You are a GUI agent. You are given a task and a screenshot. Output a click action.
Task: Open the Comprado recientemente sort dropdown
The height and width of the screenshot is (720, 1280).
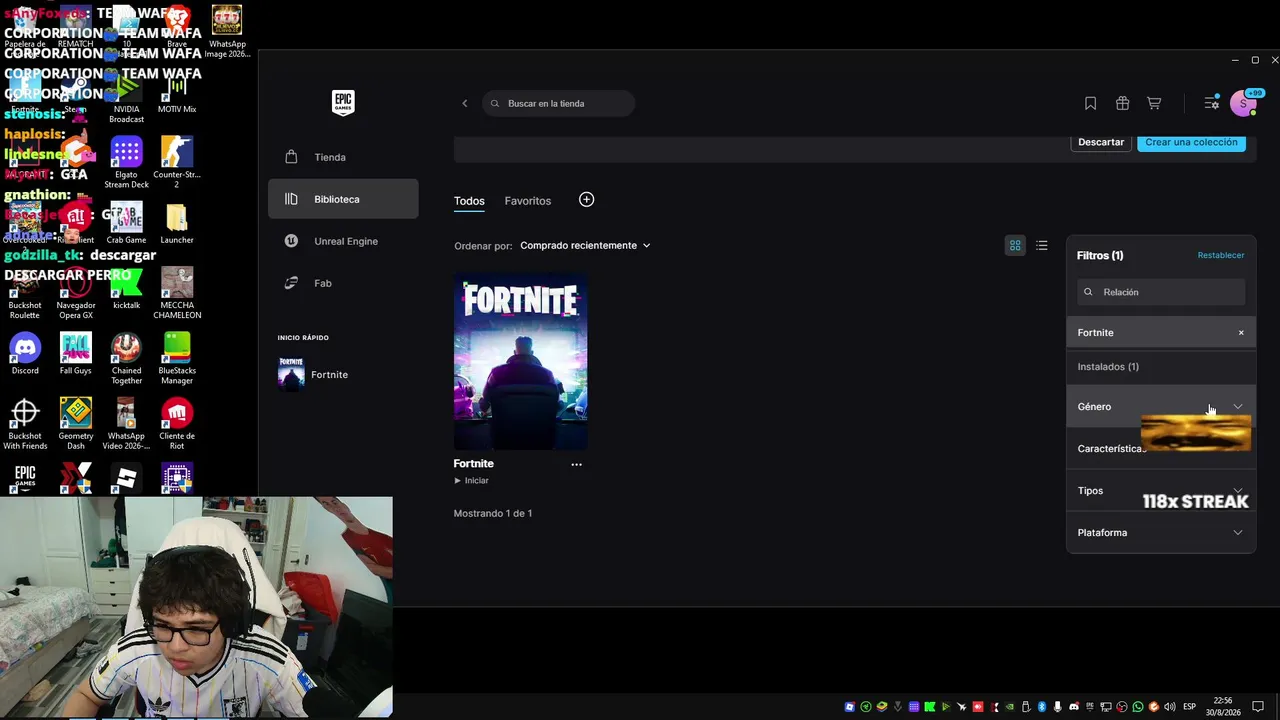[585, 246]
